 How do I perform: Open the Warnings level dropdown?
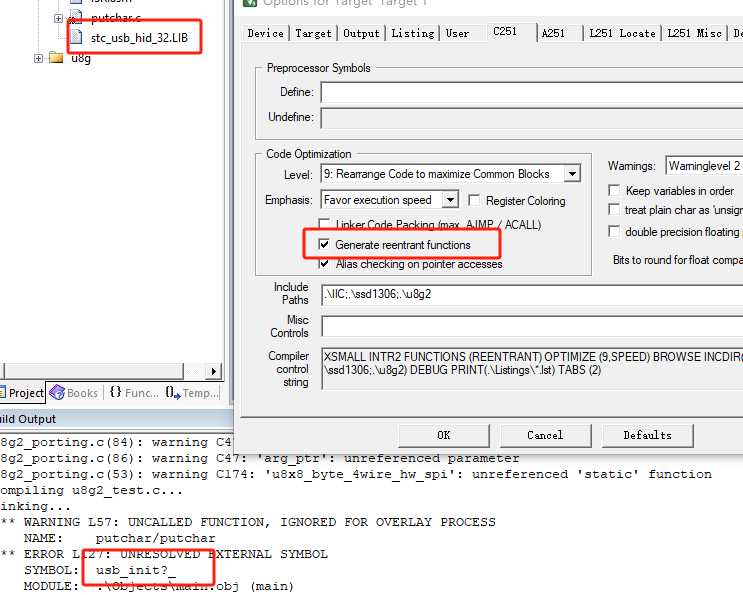[704, 166]
